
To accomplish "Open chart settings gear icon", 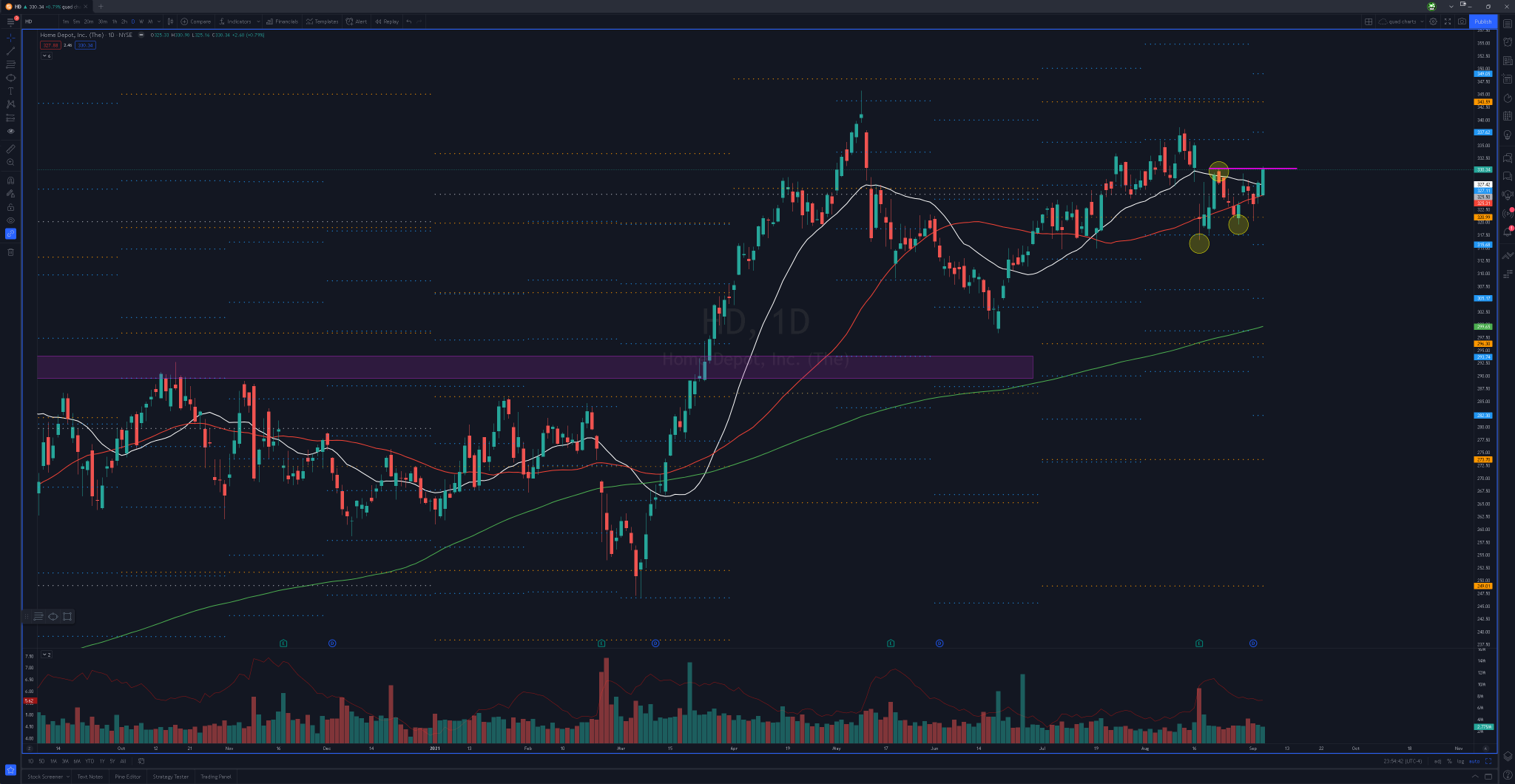I will click(x=1433, y=21).
